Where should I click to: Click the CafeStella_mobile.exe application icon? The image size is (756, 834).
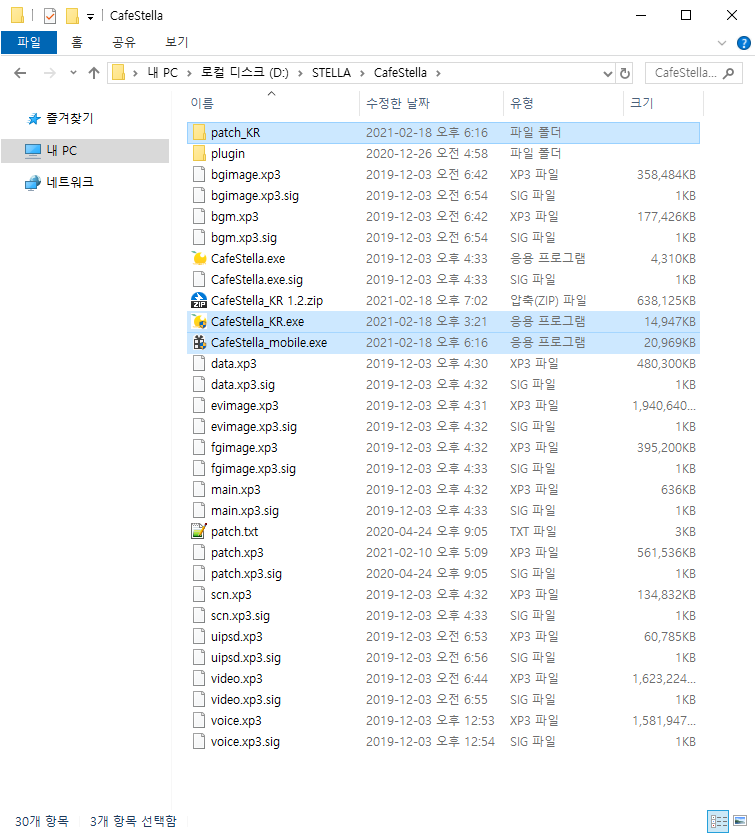(200, 343)
